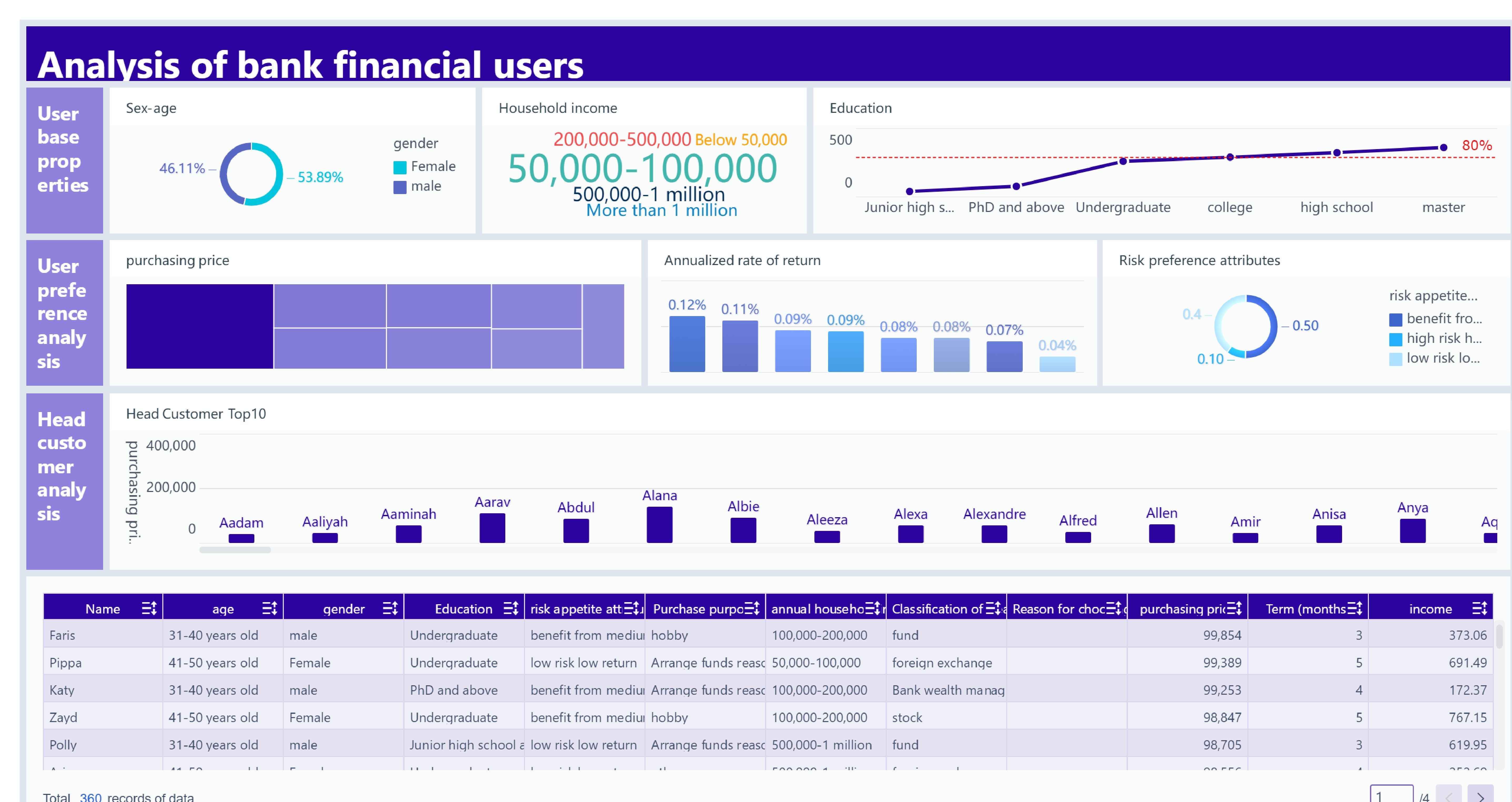Click the gender column sort icon
The height and width of the screenshot is (802, 1512).
(390, 608)
